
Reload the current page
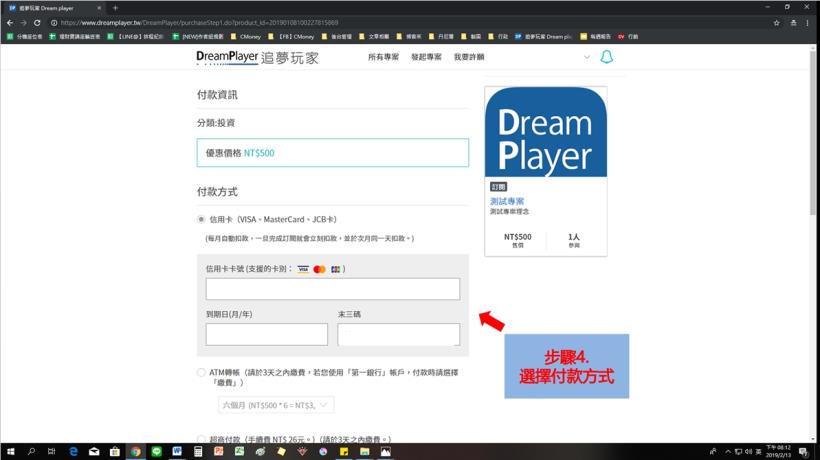[x=37, y=23]
